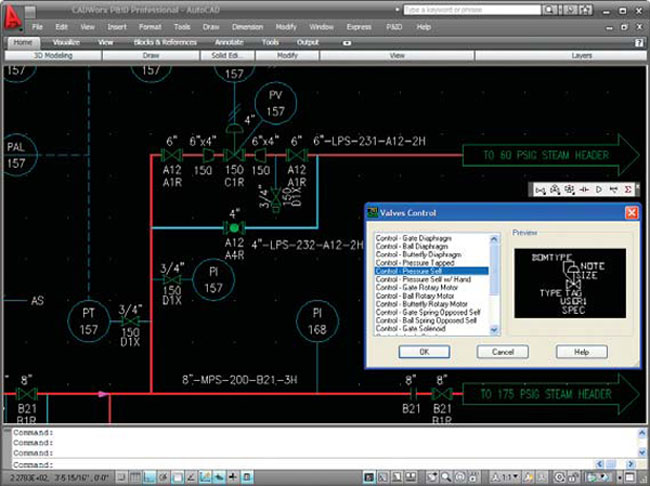Image resolution: width=650 pixels, height=486 pixels.
Task: Click the first valve icon on floating toolbar
Action: point(541,189)
